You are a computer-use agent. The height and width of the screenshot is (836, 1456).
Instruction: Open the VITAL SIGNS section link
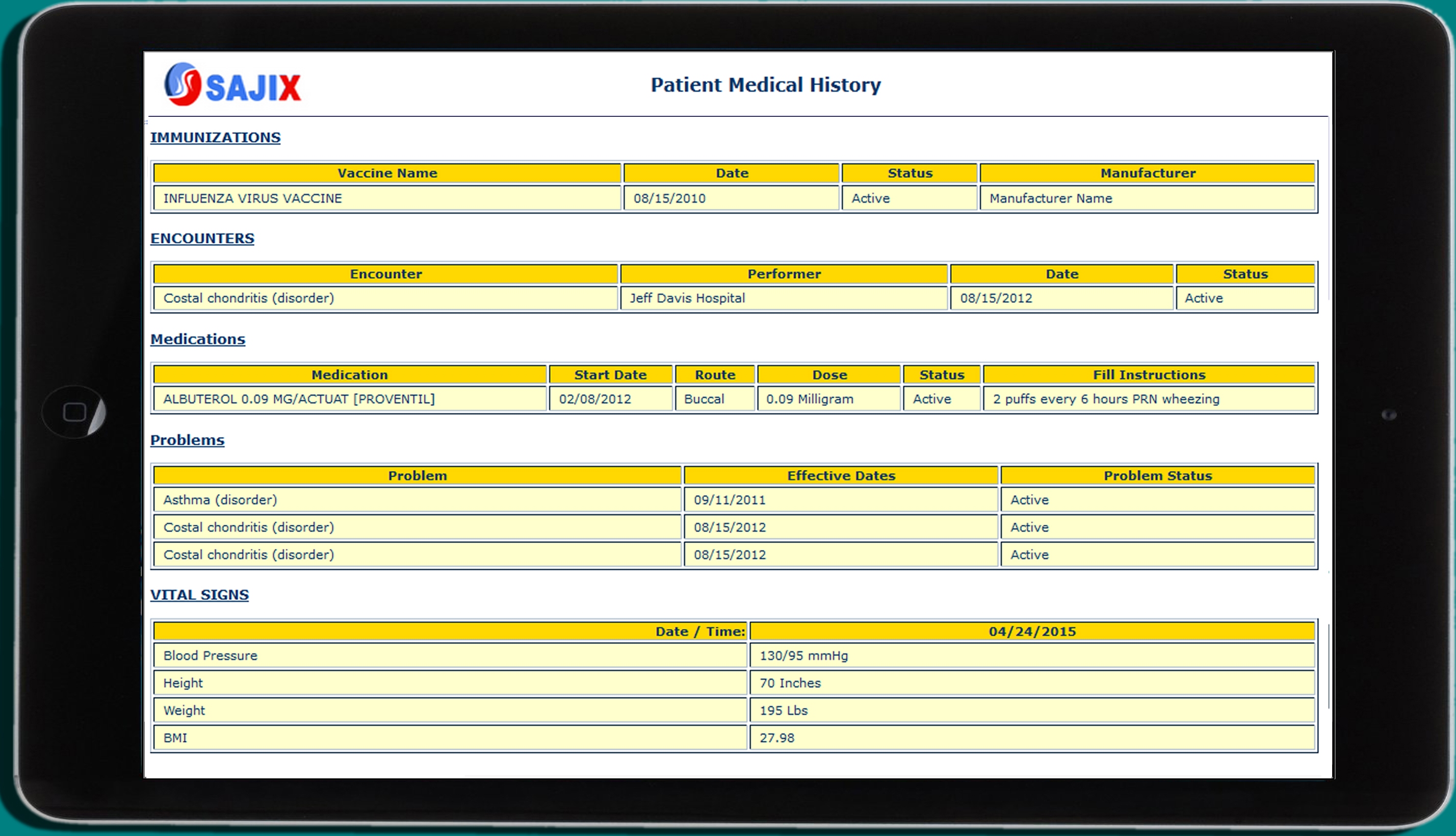pyautogui.click(x=199, y=595)
